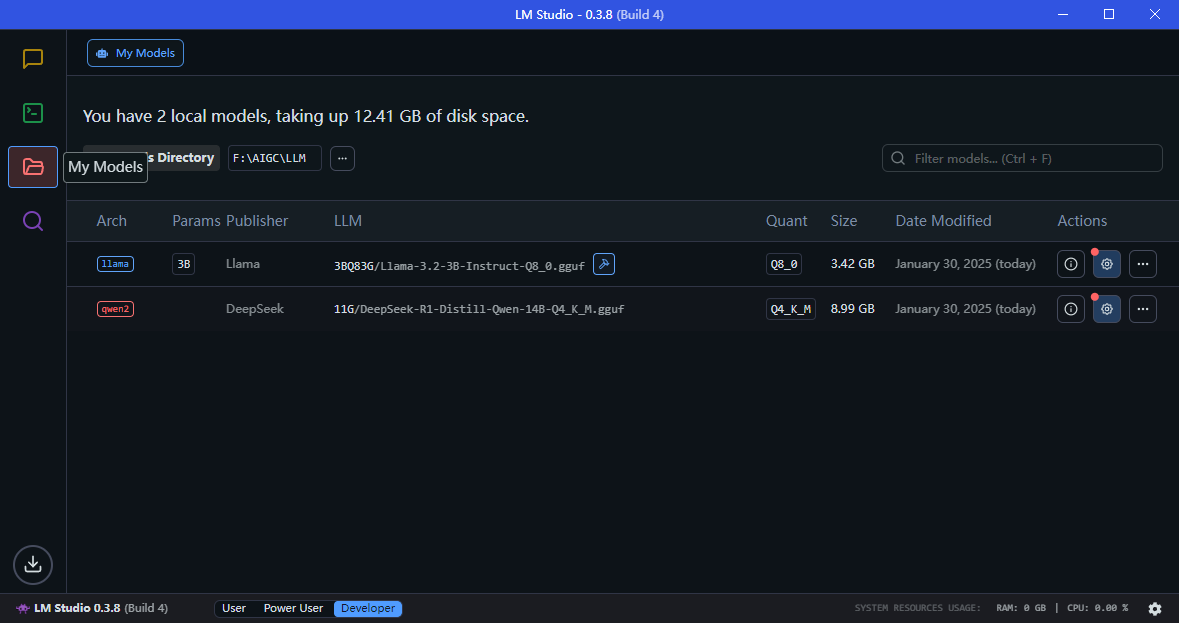Open more actions for DeepSeek row

pyautogui.click(x=1143, y=309)
